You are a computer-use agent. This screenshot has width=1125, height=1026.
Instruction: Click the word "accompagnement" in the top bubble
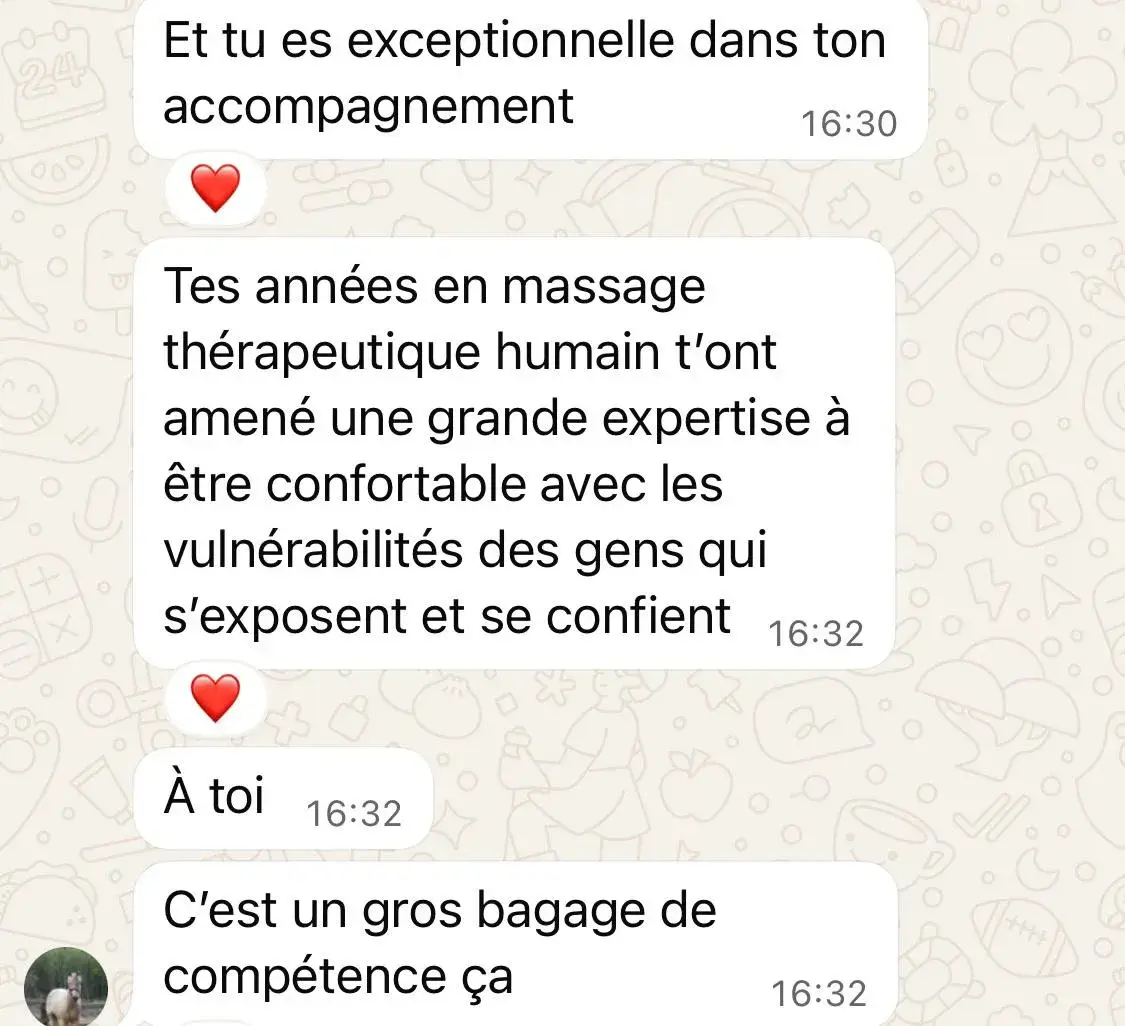(368, 107)
